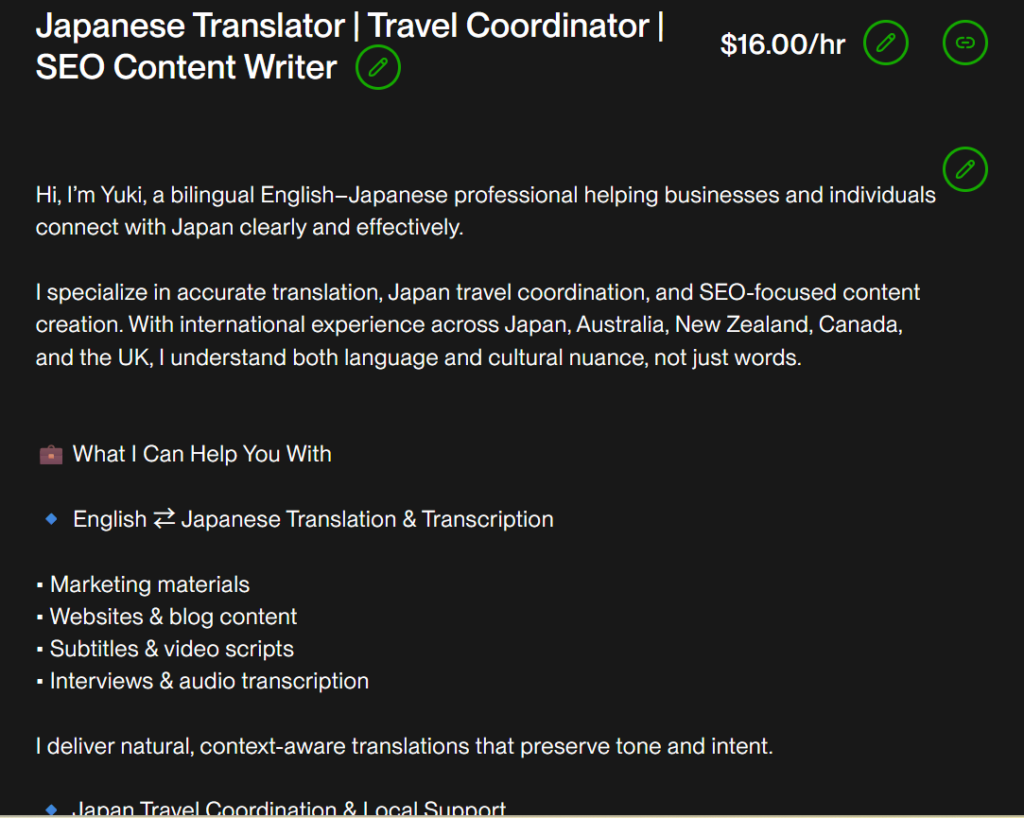Click the "Subtitles & video scripts" bullet item
The image size is (1024, 818).
point(171,648)
